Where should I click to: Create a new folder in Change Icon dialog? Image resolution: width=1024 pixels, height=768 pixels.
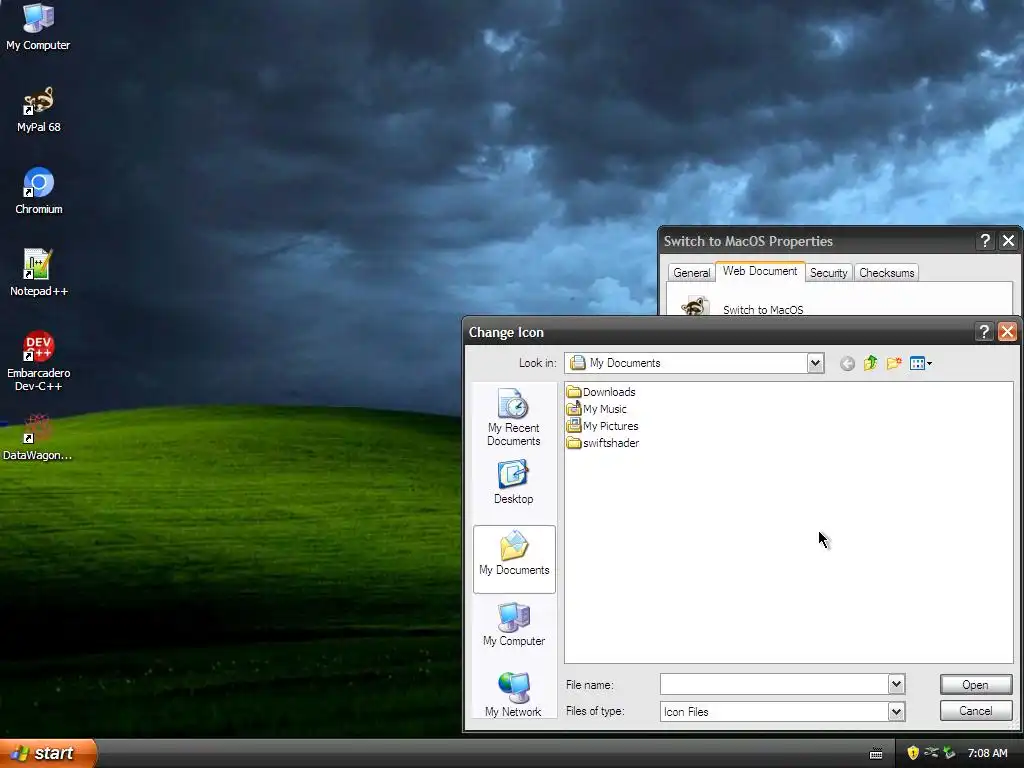point(894,363)
